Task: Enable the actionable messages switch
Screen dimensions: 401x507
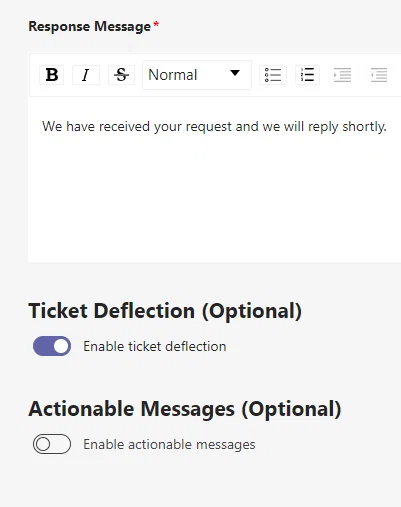Action: pyautogui.click(x=52, y=444)
